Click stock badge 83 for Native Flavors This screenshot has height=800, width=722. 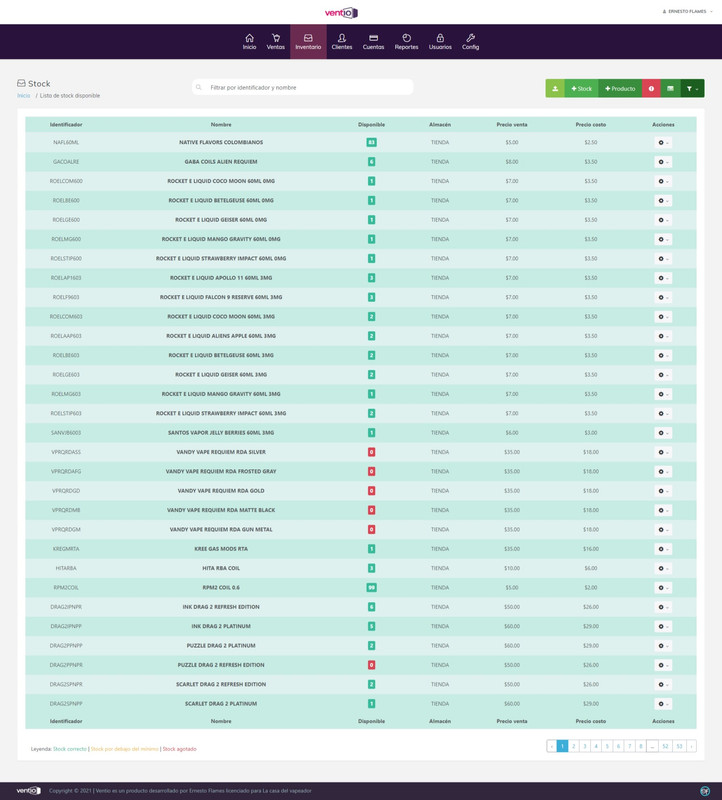tap(371, 142)
